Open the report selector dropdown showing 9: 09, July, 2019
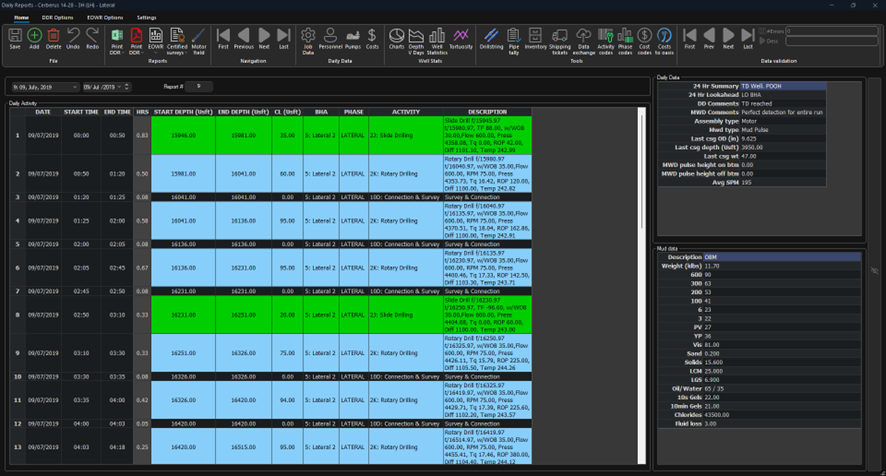This screenshot has height=476, width=886. (x=75, y=87)
